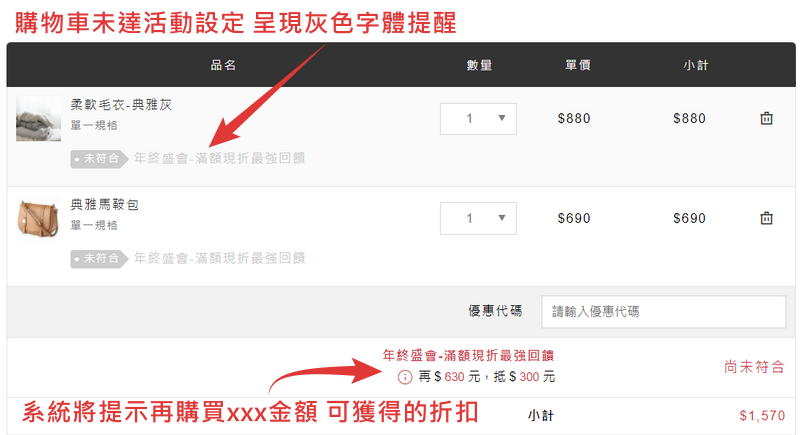
Task: Click the red 年終盛會-滿額現折最強回饋 promotion title
Action: point(468,355)
